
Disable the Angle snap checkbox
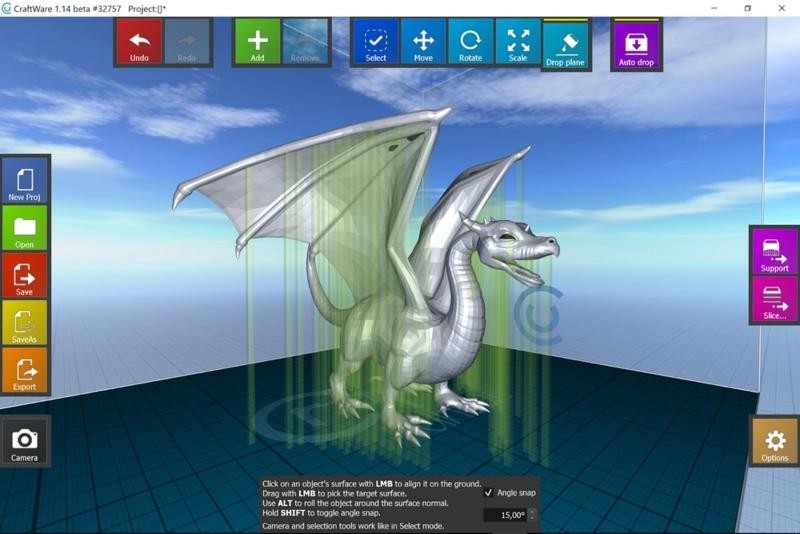[x=488, y=492]
